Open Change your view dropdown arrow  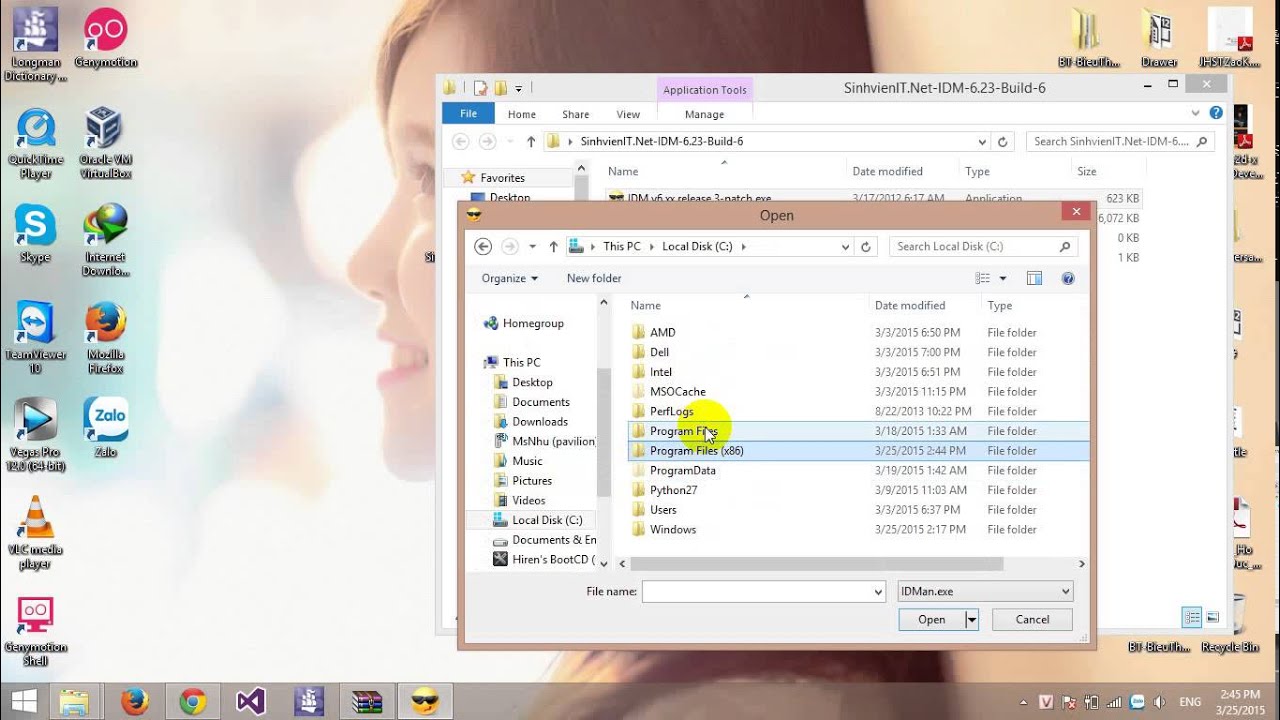(1003, 278)
